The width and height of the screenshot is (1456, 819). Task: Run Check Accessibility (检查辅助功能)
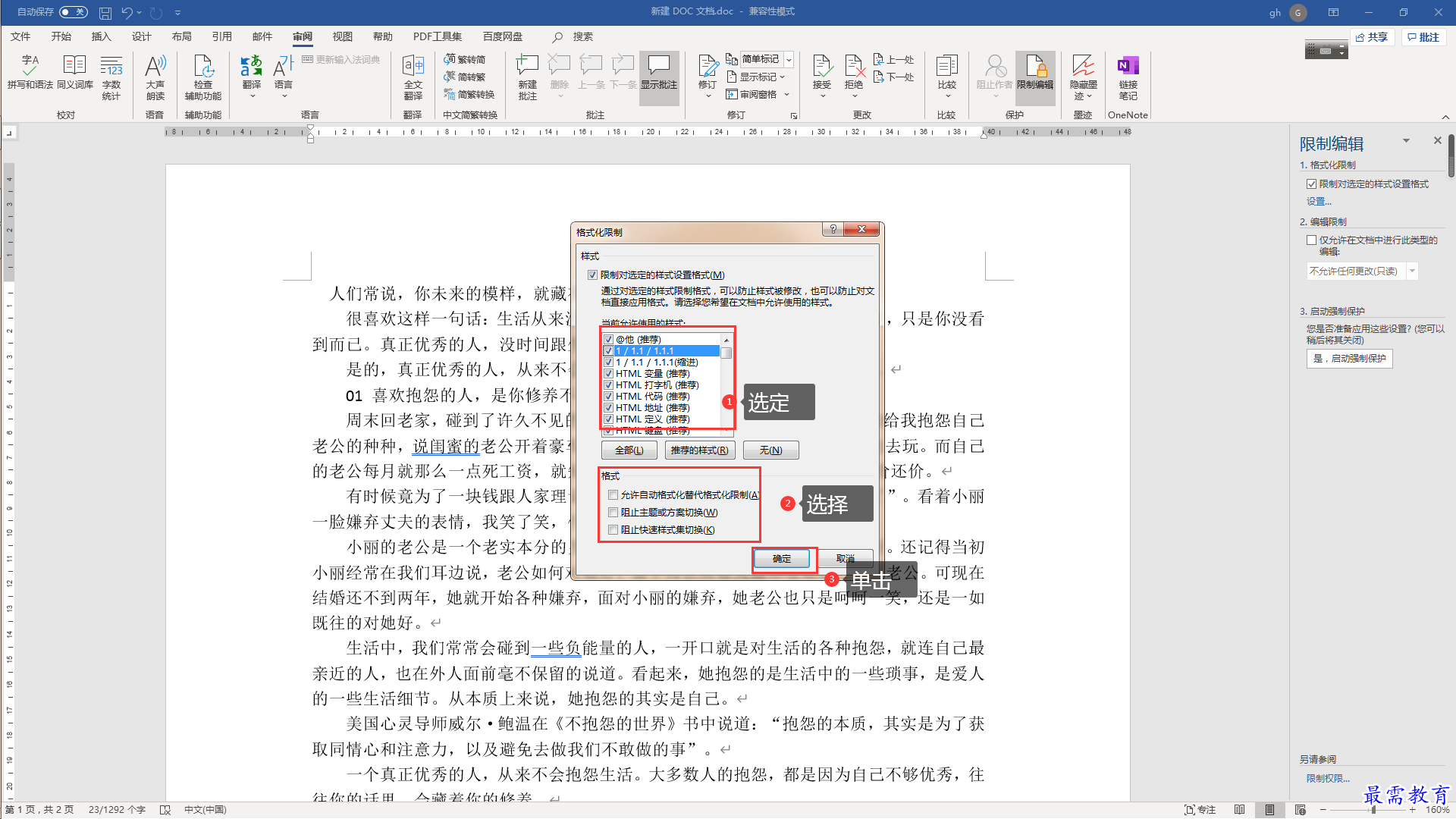(203, 77)
